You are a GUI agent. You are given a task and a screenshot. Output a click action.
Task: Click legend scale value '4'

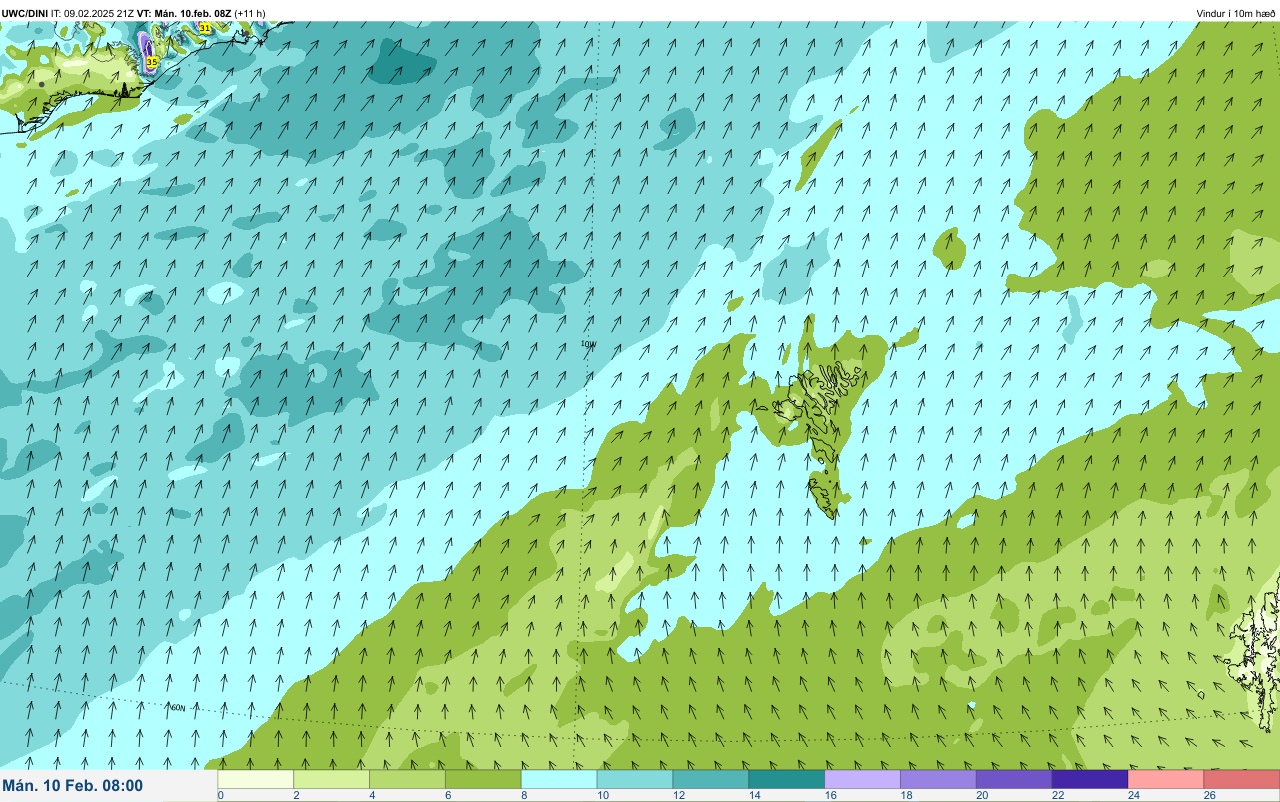tap(372, 795)
